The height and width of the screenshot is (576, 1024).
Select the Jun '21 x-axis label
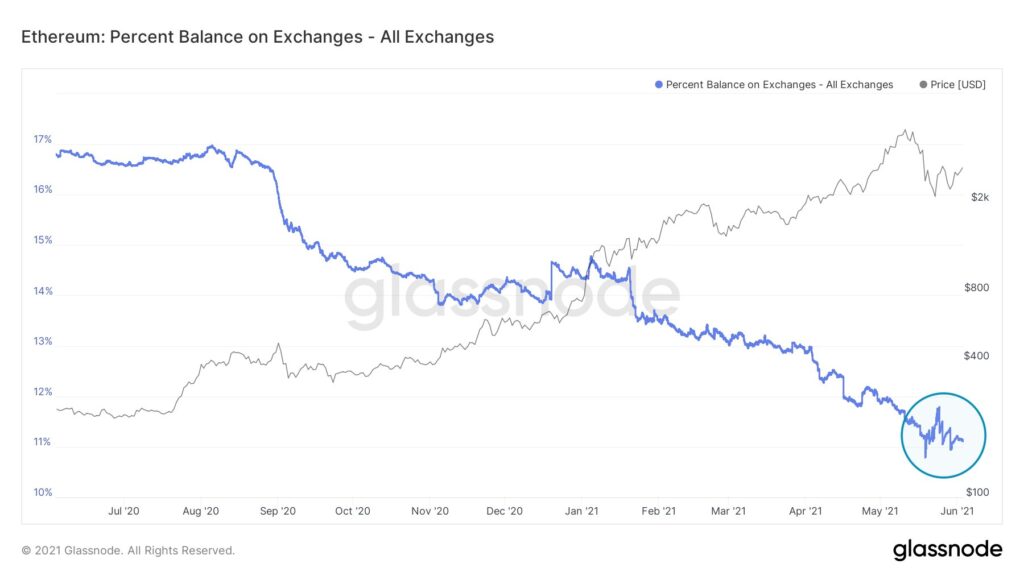pyautogui.click(x=957, y=511)
